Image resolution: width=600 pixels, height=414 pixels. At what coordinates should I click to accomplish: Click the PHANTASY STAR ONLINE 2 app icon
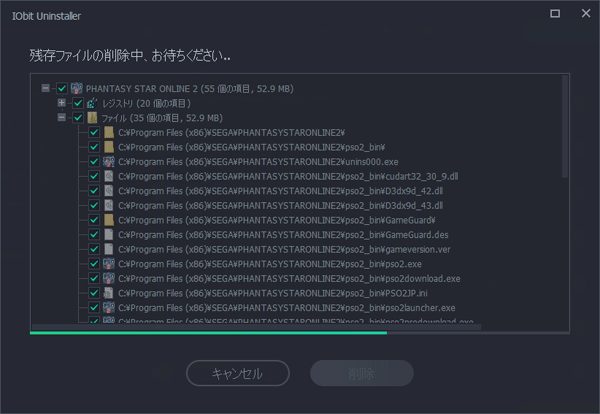tap(77, 88)
